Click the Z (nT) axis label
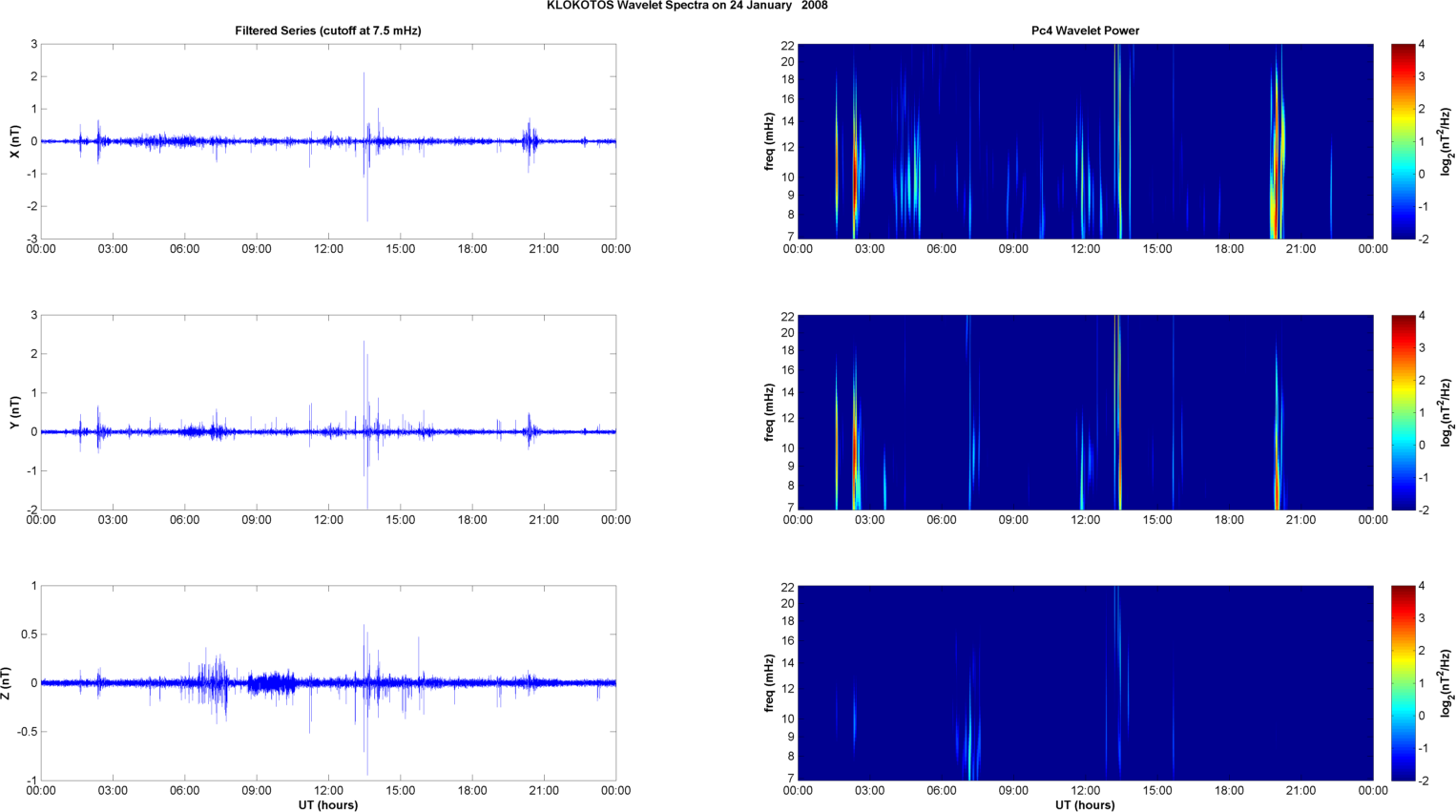Screen dimensions: 1456x812 click(7, 683)
